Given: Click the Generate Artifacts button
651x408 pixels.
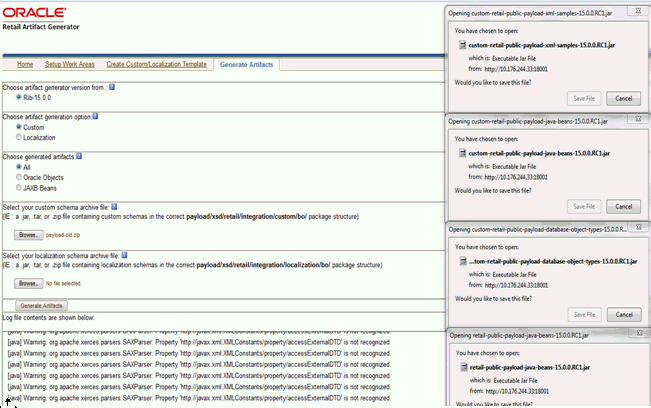Looking at the screenshot, I should click(x=41, y=306).
